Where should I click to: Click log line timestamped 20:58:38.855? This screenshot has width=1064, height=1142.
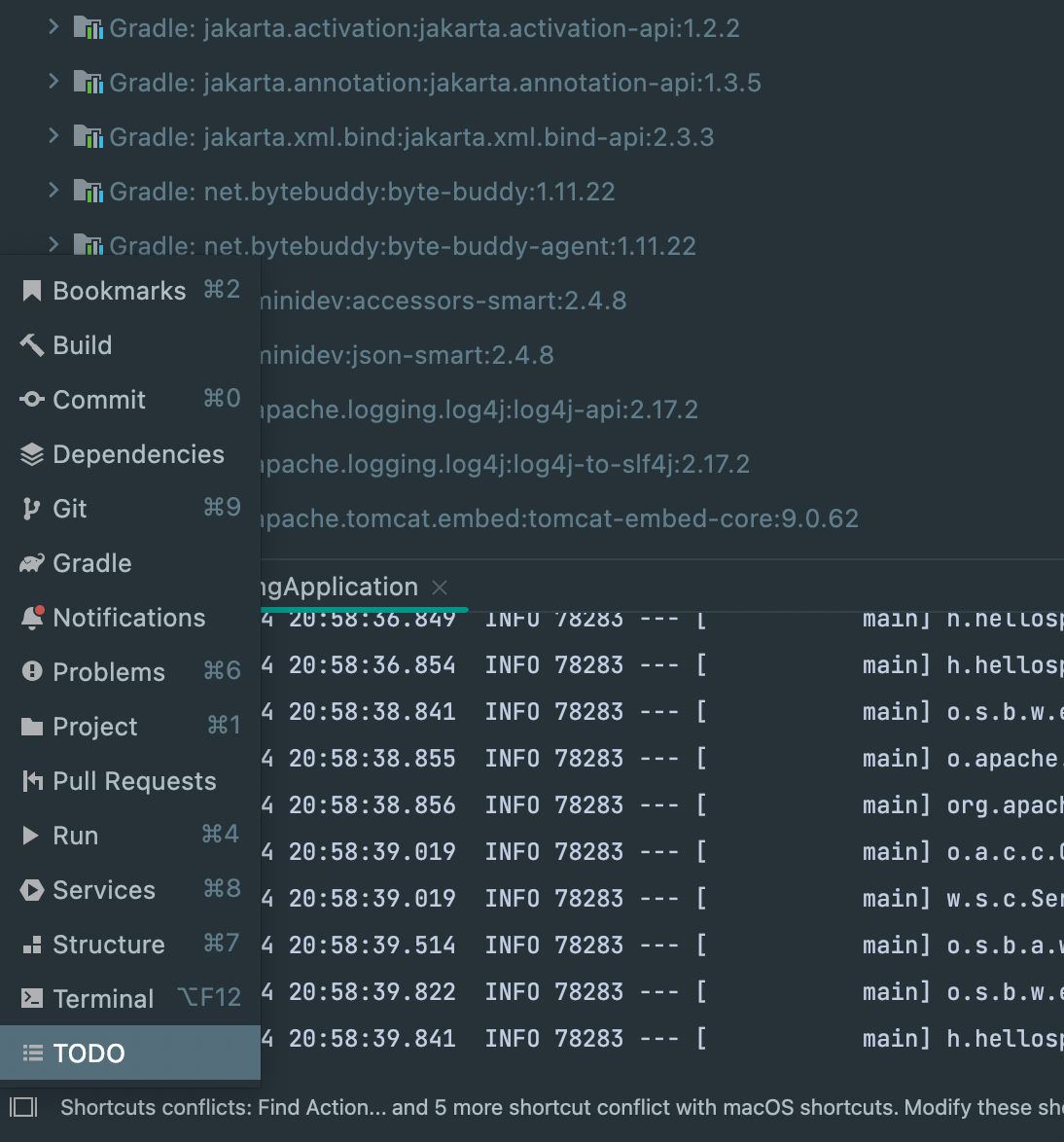[x=662, y=758]
